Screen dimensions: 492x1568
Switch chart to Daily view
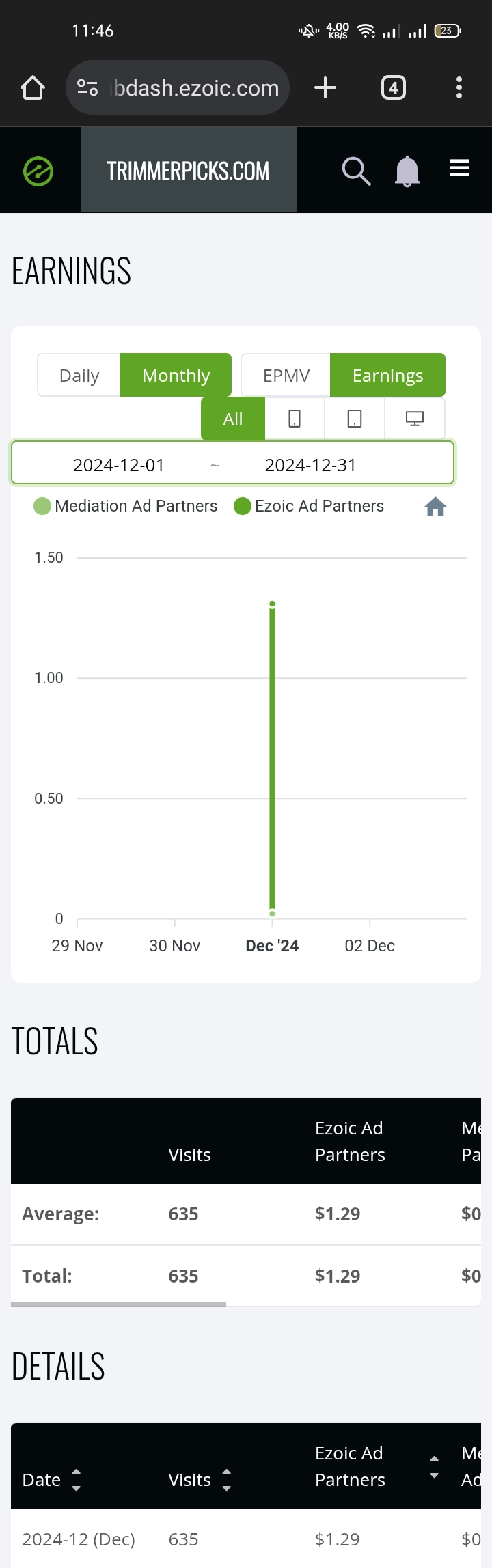click(79, 375)
